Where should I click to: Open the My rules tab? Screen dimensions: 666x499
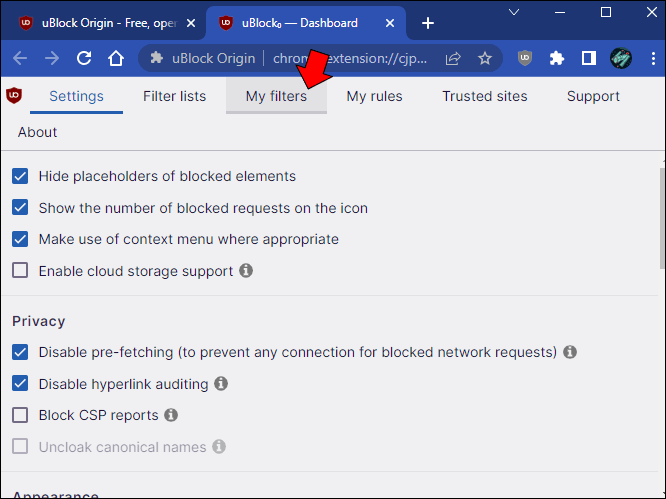coord(375,96)
